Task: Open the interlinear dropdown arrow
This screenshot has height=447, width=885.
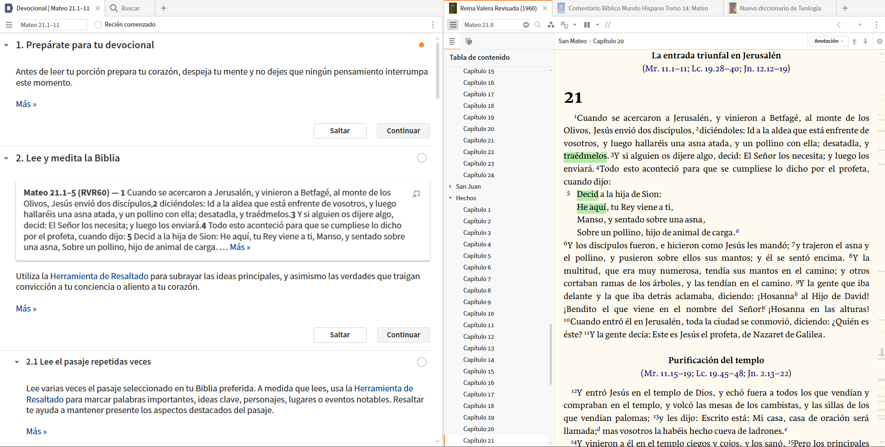Action: (575, 25)
